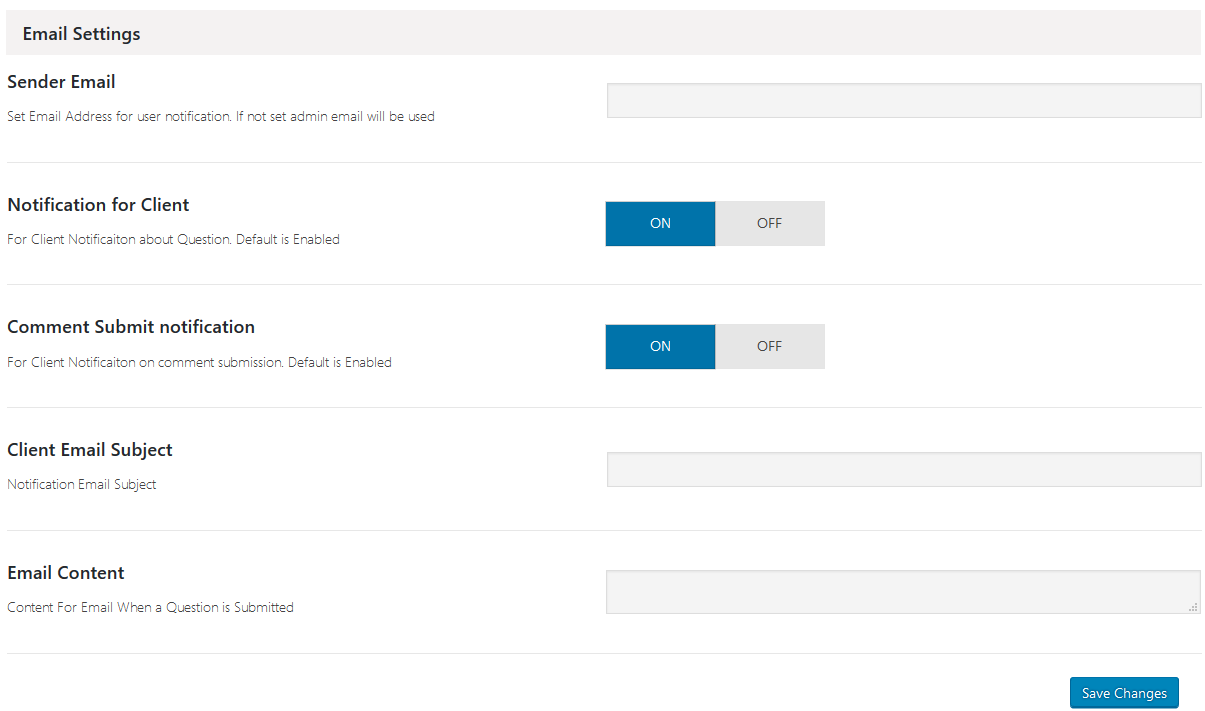Image resolution: width=1205 pixels, height=711 pixels.
Task: Click the 'Notificaiton on comment submission' description text
Action: coord(199,363)
